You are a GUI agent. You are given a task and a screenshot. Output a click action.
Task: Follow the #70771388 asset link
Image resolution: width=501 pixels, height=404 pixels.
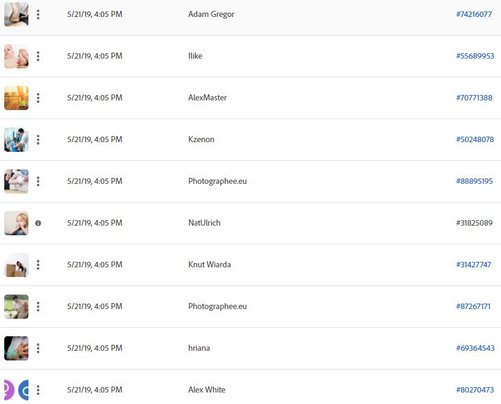click(x=474, y=98)
